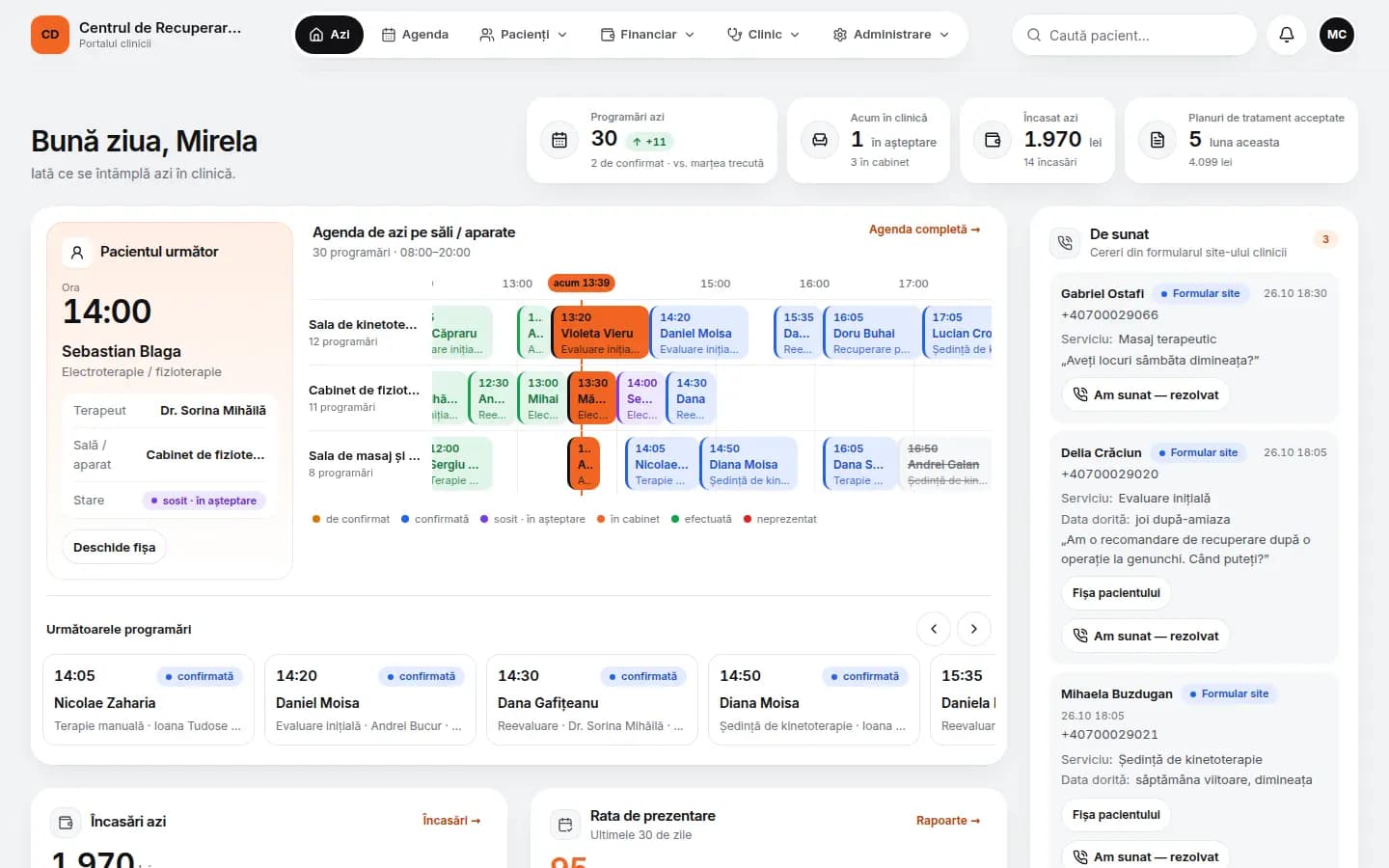This screenshot has height=868, width=1389.
Task: Open the 14:30 Dana Gafițeanu appointment card
Action: [592, 700]
